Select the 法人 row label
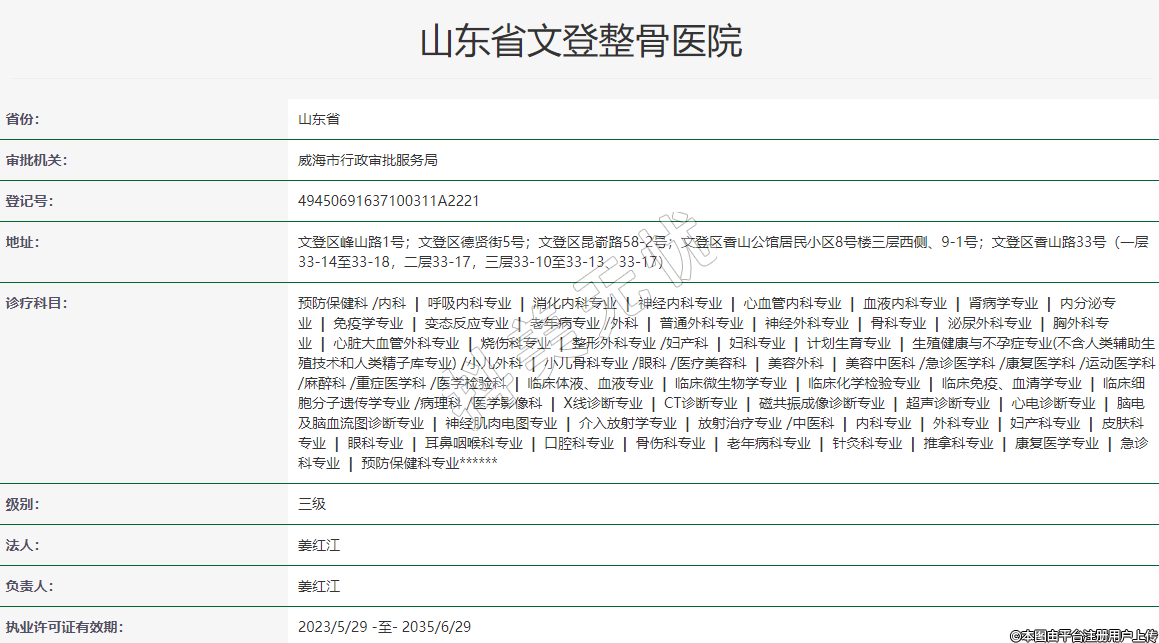The height and width of the screenshot is (643, 1159). 23,545
